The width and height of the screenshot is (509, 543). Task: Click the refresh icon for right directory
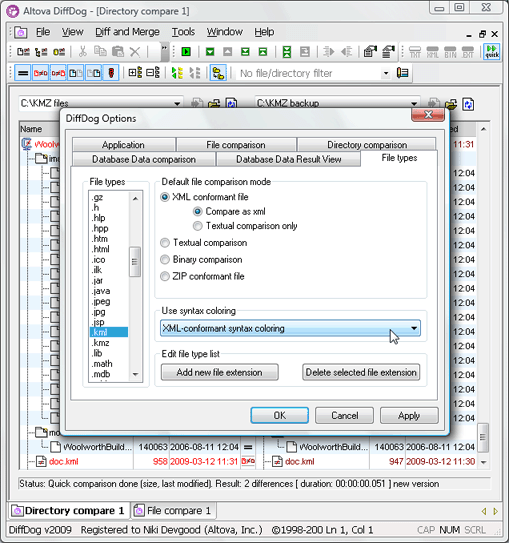click(468, 104)
